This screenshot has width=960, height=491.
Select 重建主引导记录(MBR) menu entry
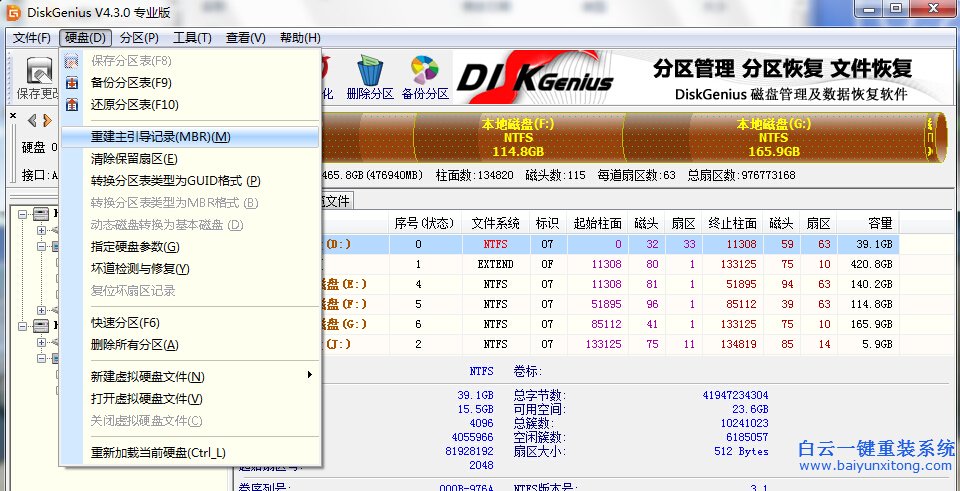point(160,137)
